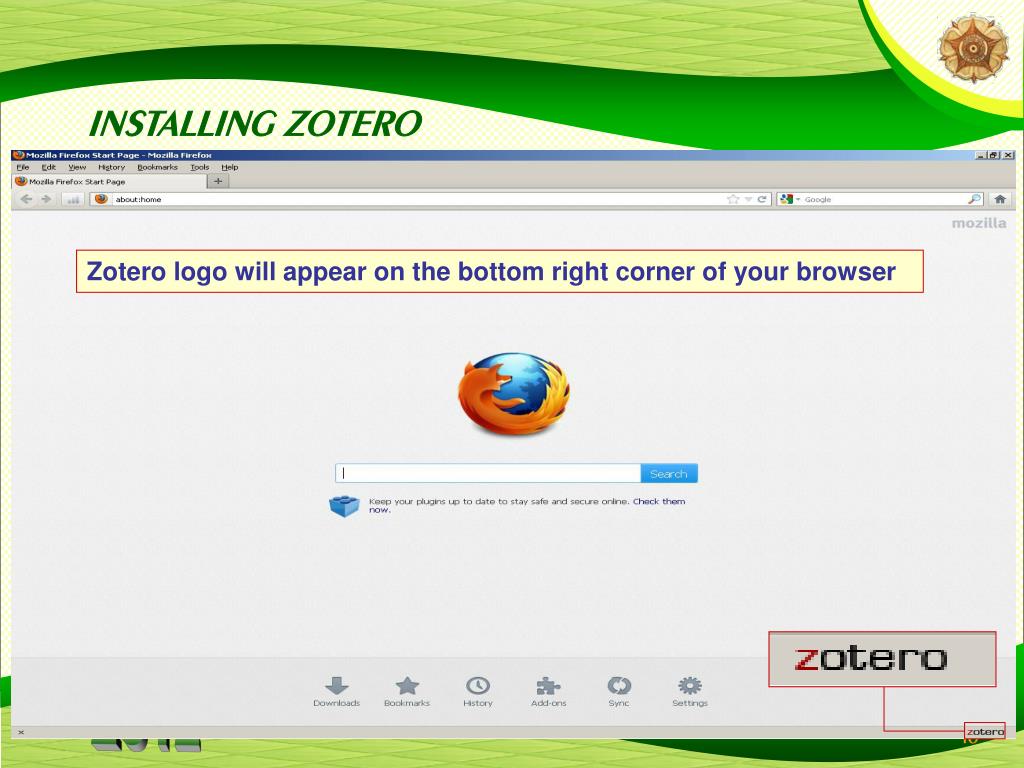This screenshot has height=768, width=1024.
Task: Click the site activity bars icon
Action: coord(73,199)
